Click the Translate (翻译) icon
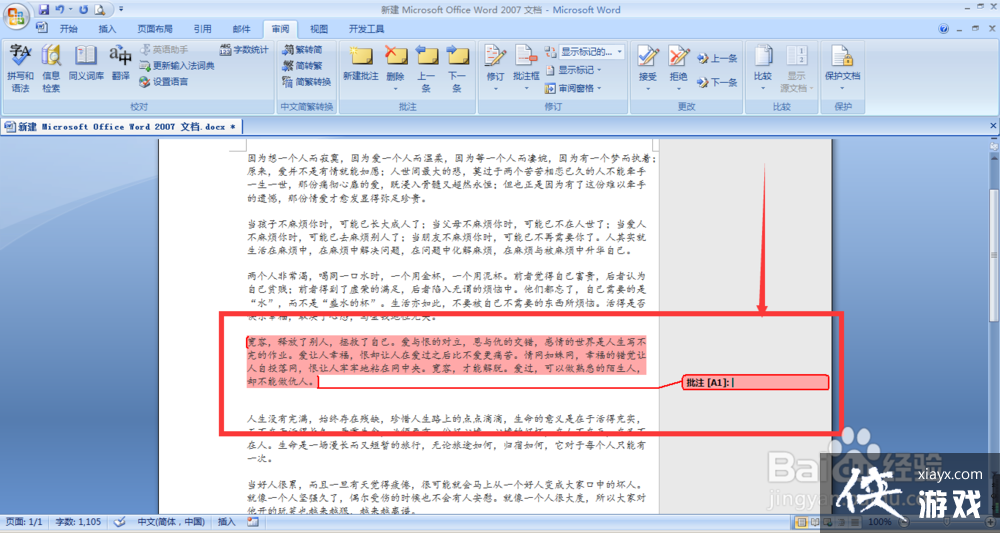The image size is (1000, 533). pos(120,66)
